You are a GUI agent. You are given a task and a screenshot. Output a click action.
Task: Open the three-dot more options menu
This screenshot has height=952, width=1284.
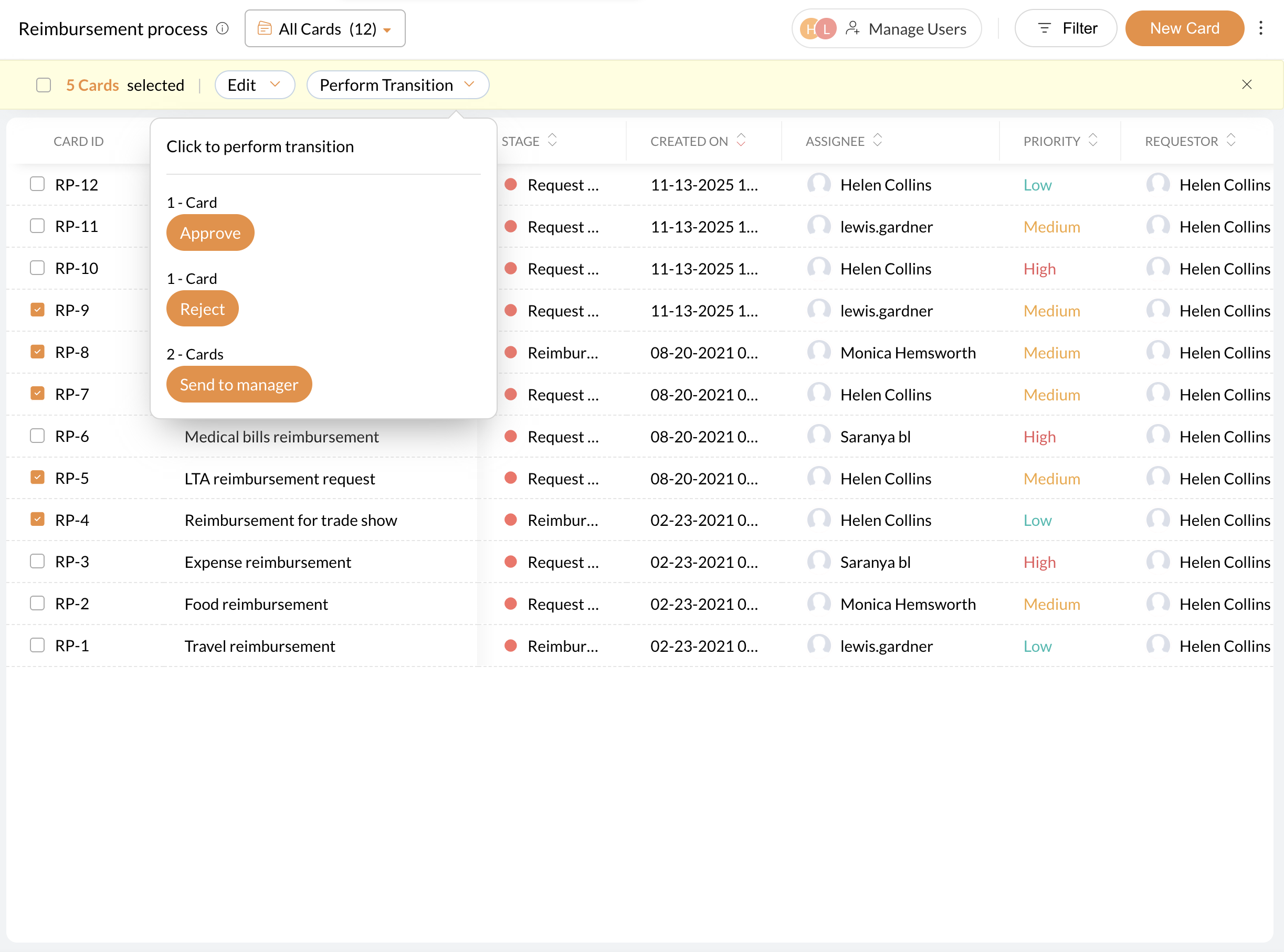1260,28
